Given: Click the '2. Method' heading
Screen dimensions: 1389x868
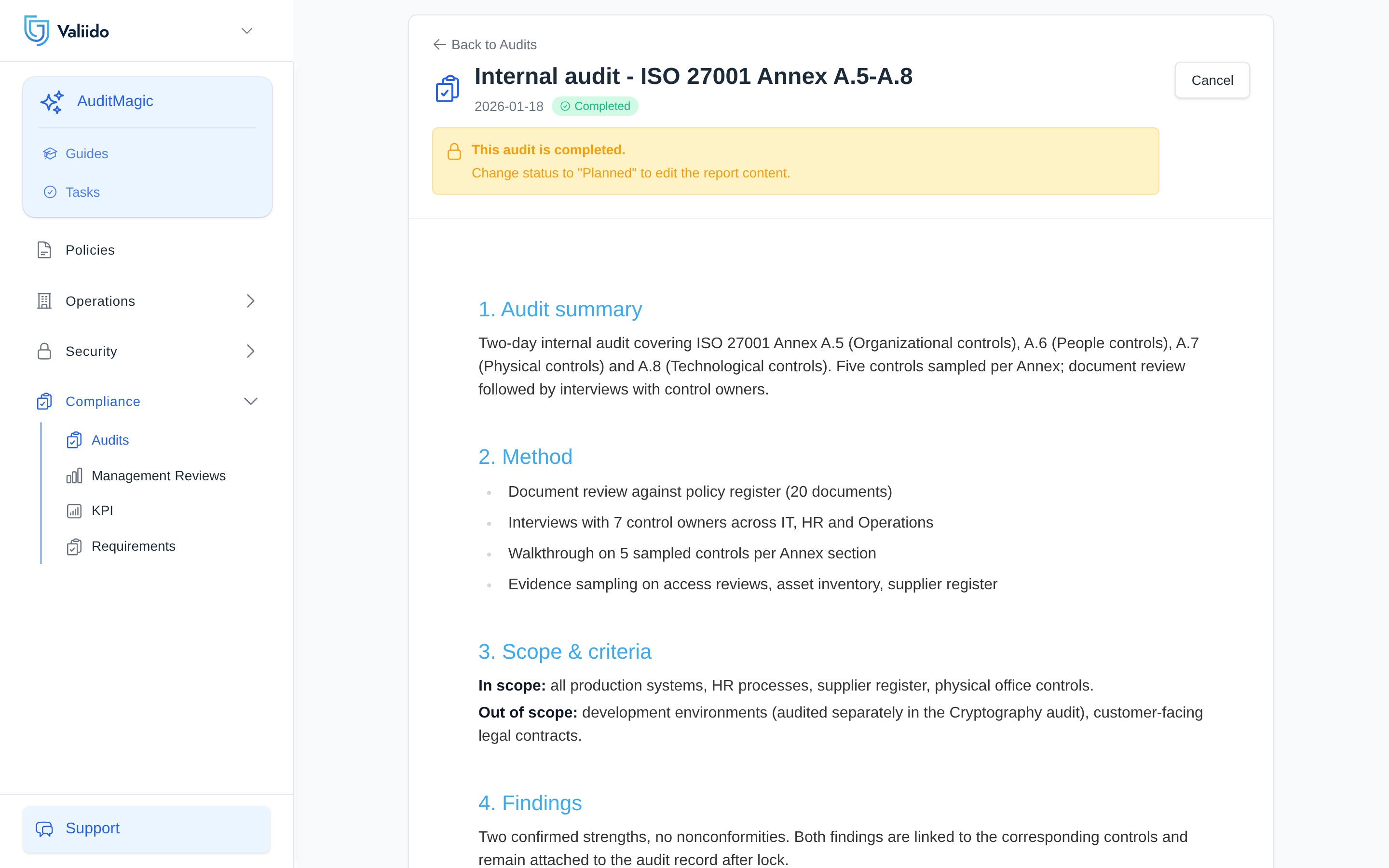Looking at the screenshot, I should [x=525, y=457].
